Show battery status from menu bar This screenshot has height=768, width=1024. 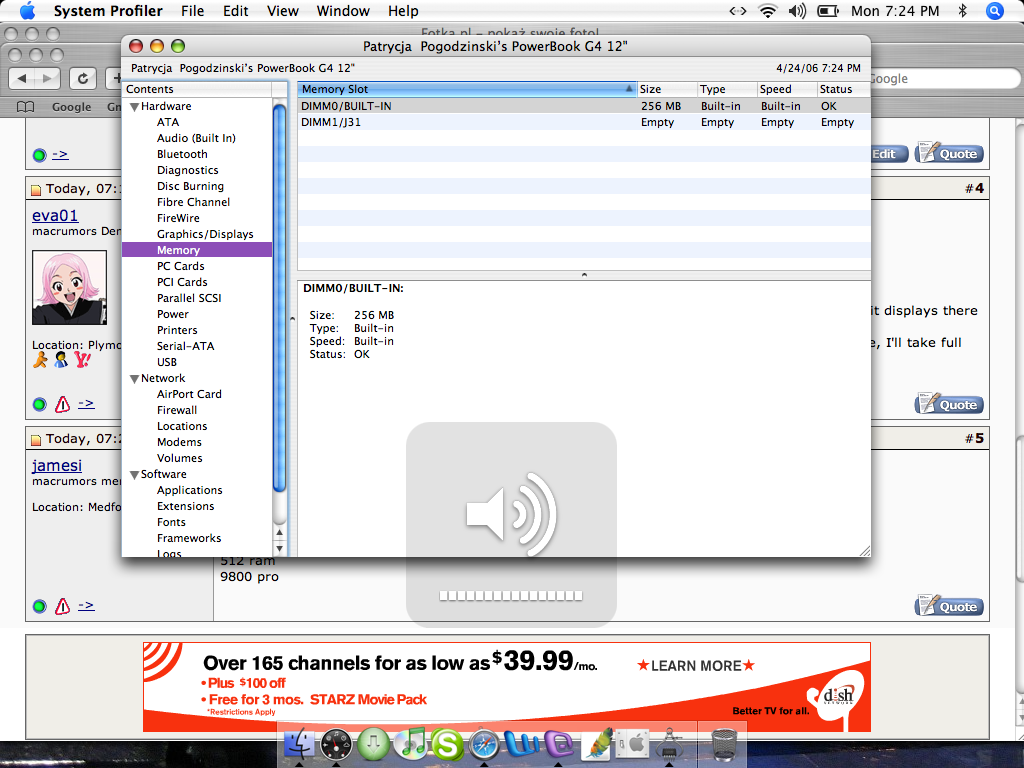(x=827, y=10)
